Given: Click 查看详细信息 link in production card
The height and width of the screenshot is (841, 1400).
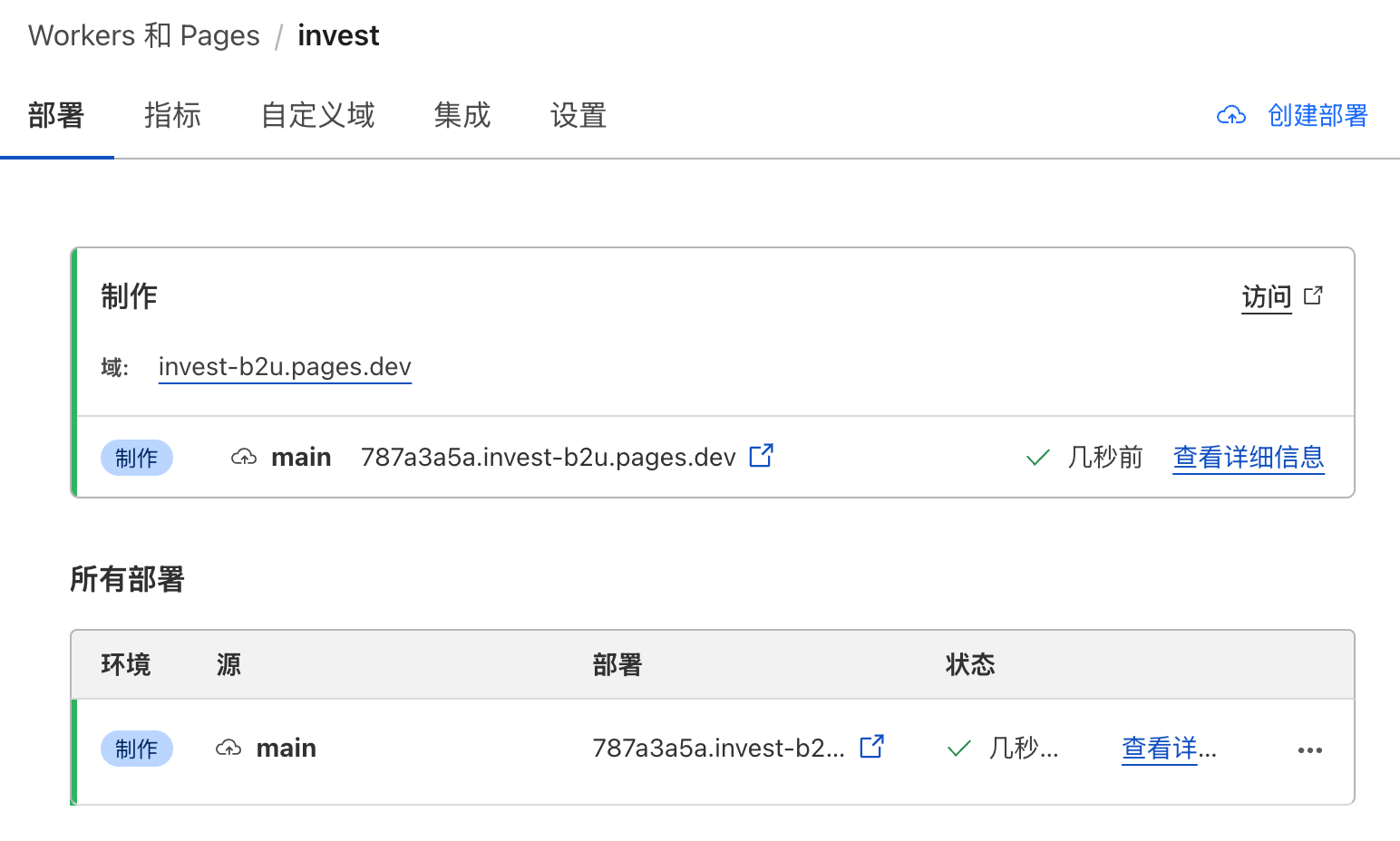Looking at the screenshot, I should [x=1248, y=457].
